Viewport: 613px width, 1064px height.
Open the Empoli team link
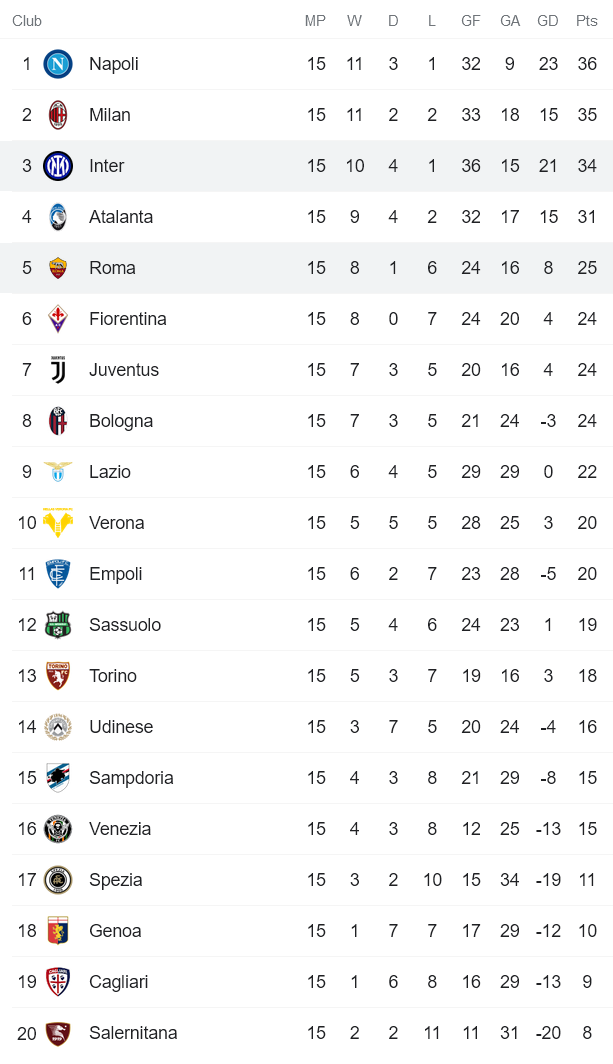[115, 574]
